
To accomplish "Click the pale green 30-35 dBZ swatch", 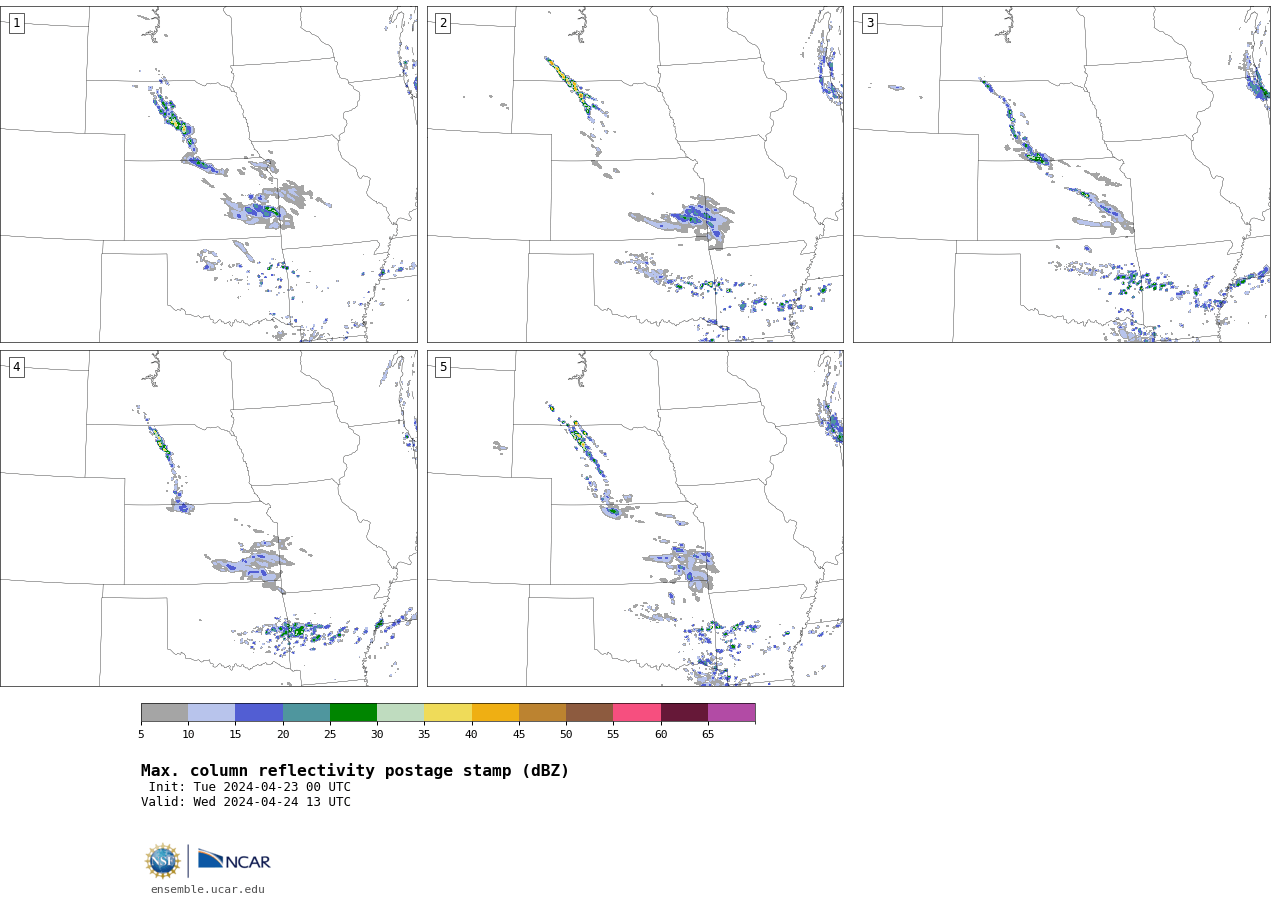I will click(x=400, y=713).
